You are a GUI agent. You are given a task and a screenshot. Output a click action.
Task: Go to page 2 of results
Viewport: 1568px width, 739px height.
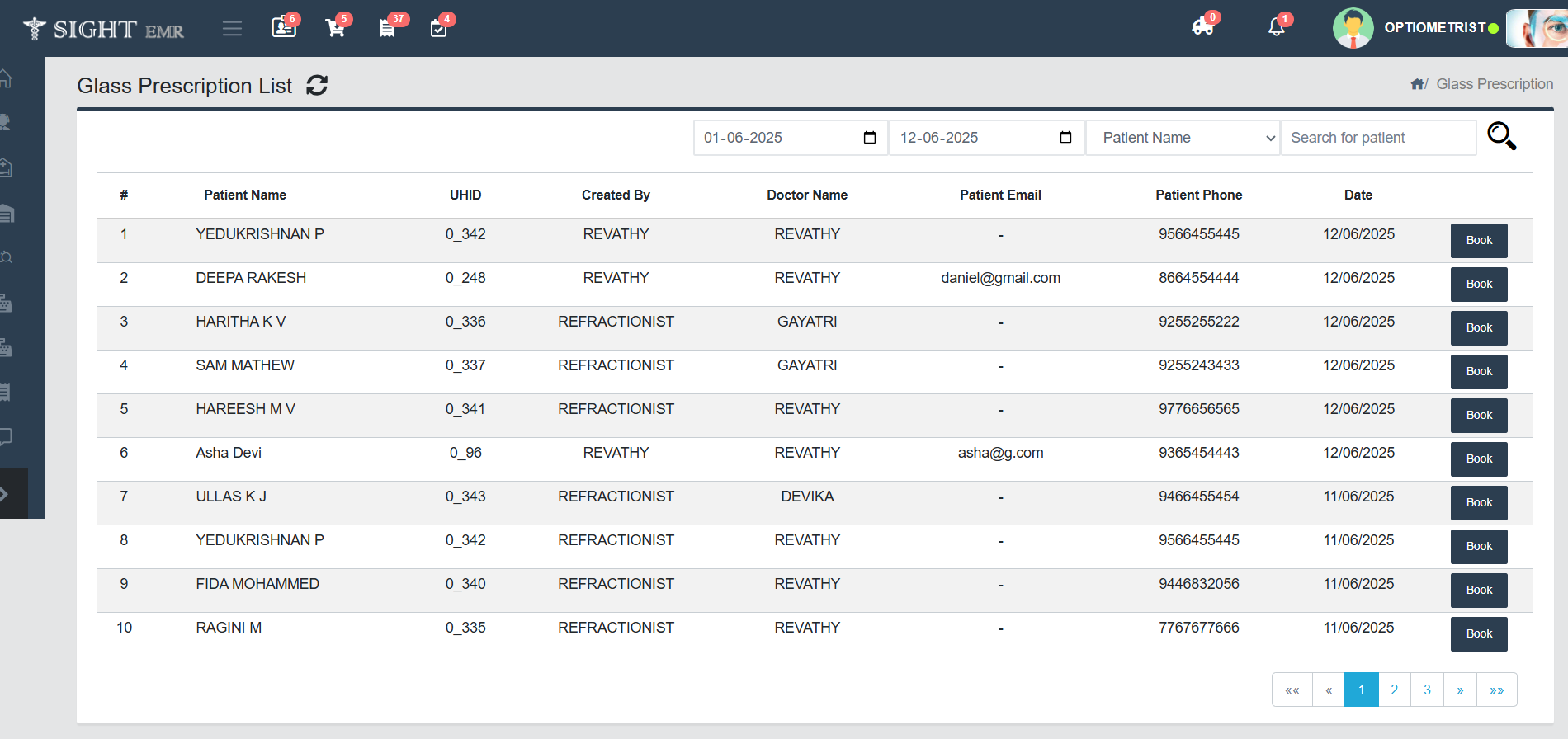click(x=1394, y=690)
